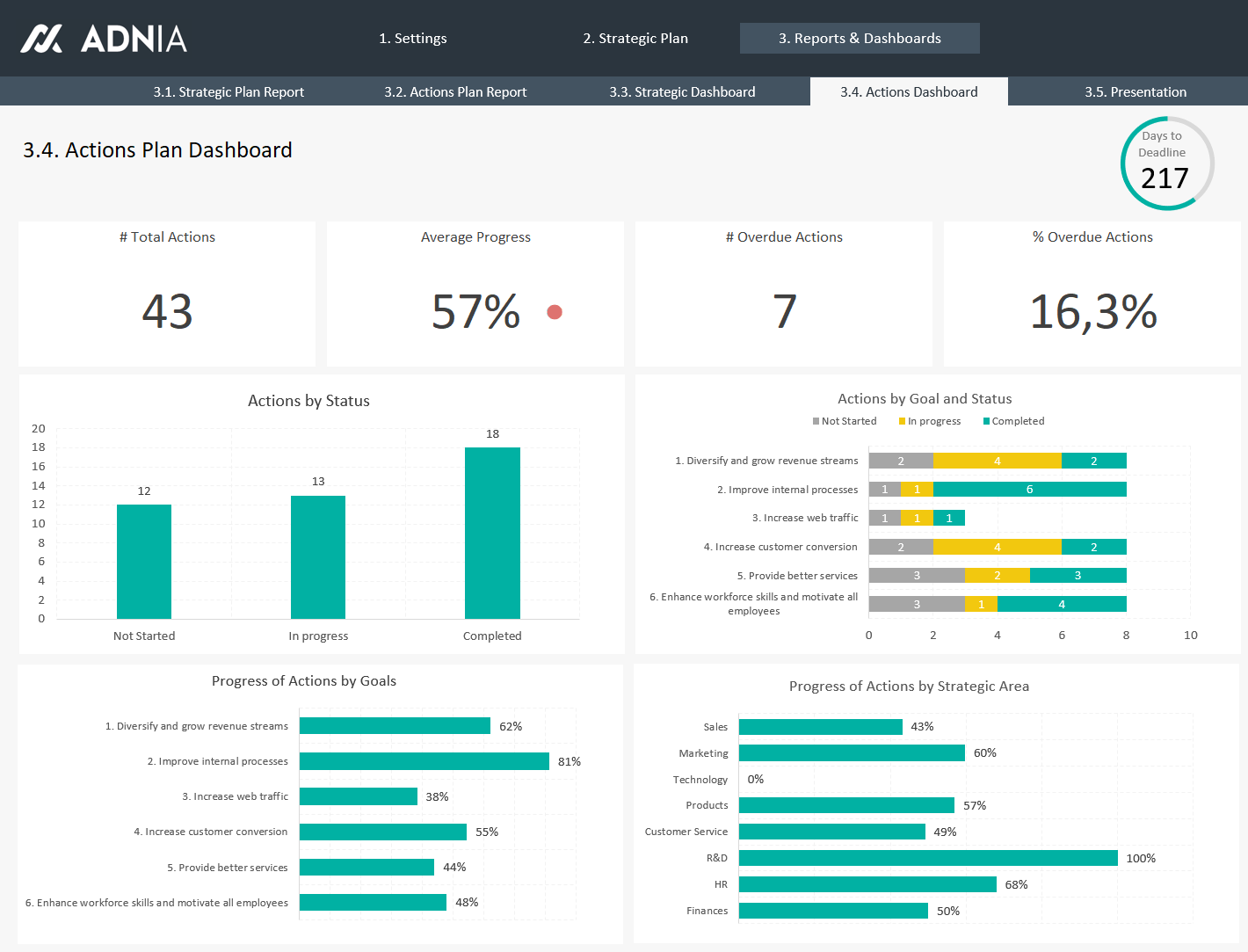Click the R&D 100% progress bar
The height and width of the screenshot is (952, 1248).
pos(928,858)
